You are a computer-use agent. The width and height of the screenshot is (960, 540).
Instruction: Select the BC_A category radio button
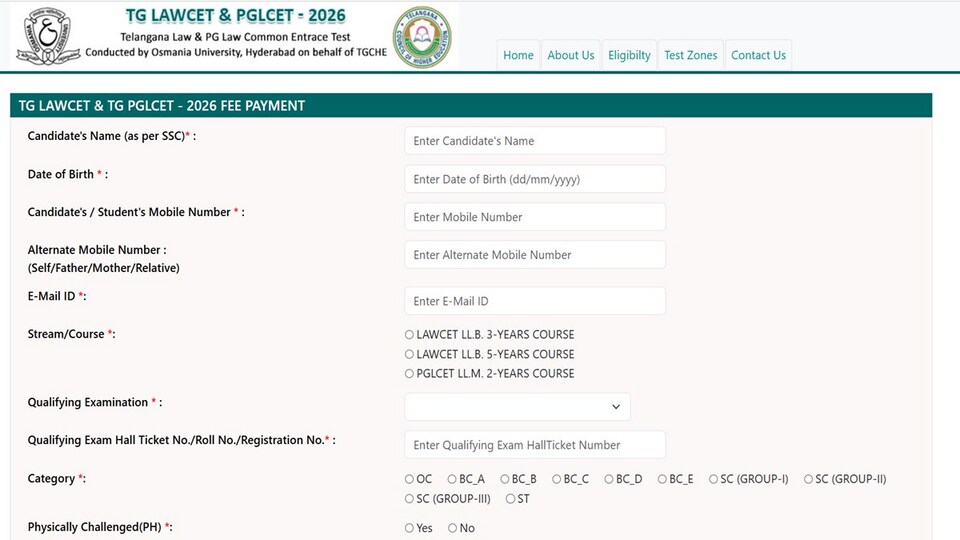pos(452,479)
